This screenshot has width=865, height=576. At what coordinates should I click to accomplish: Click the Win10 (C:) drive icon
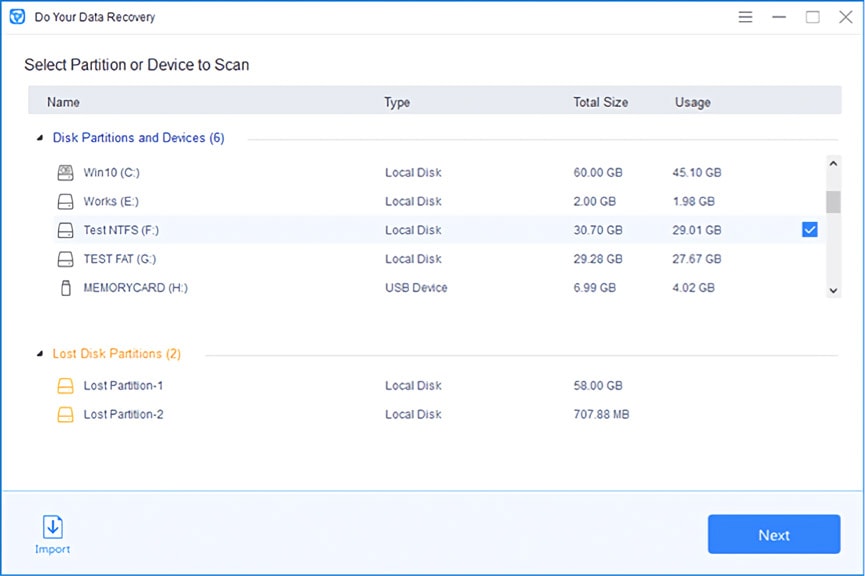65,173
